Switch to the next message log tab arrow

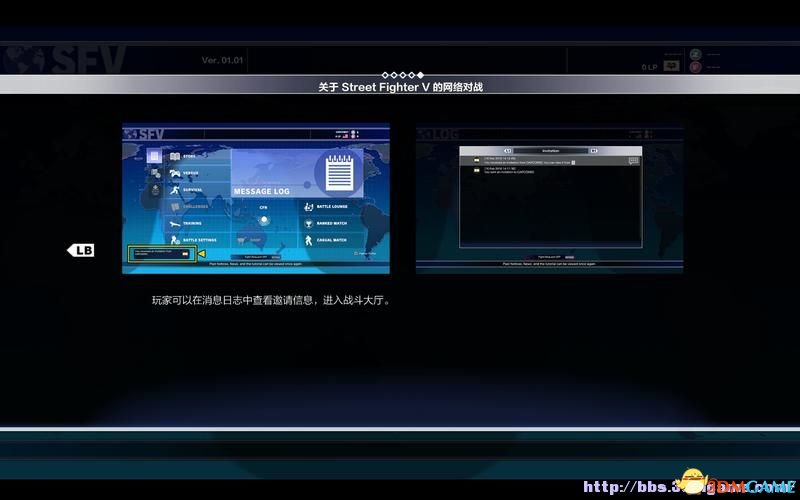593,151
